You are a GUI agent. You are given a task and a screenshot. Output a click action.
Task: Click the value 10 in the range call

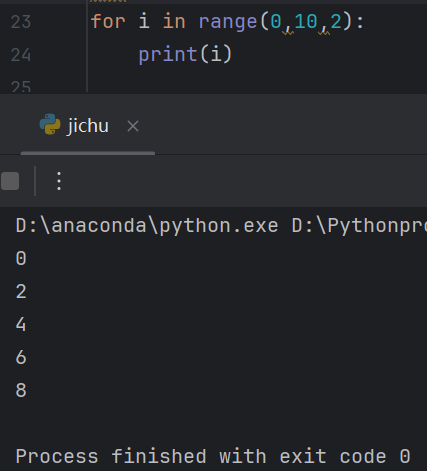(305, 22)
